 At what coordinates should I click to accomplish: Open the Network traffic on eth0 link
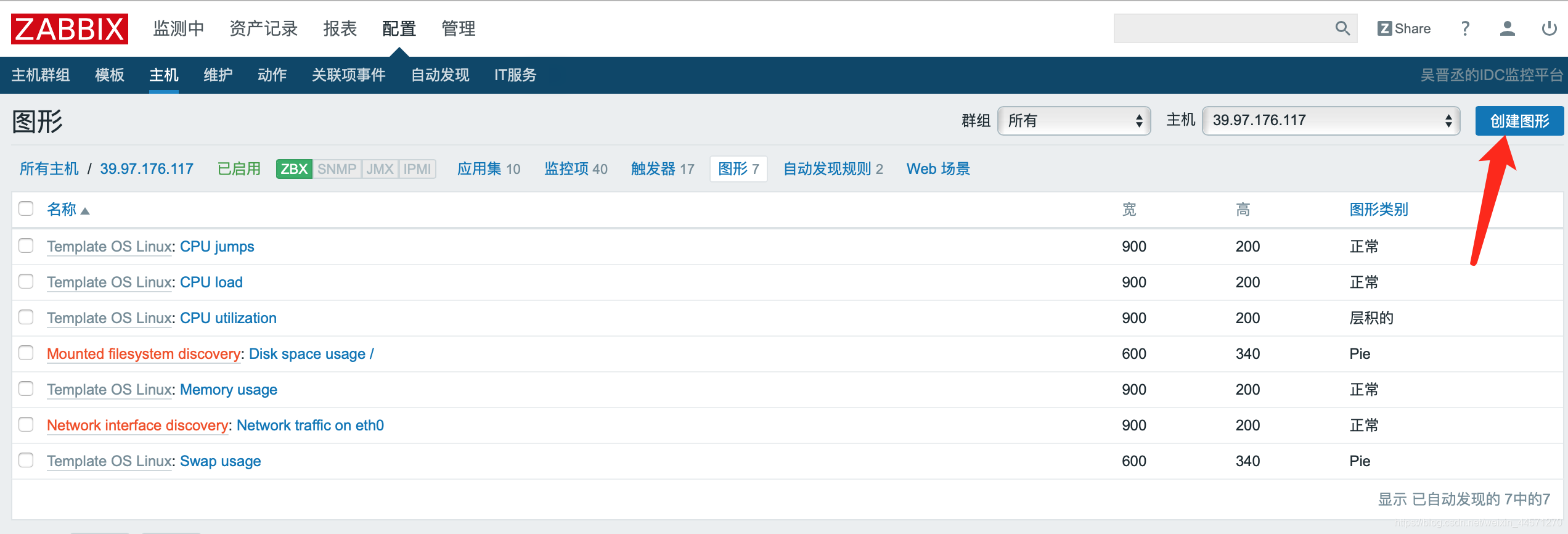[310, 425]
